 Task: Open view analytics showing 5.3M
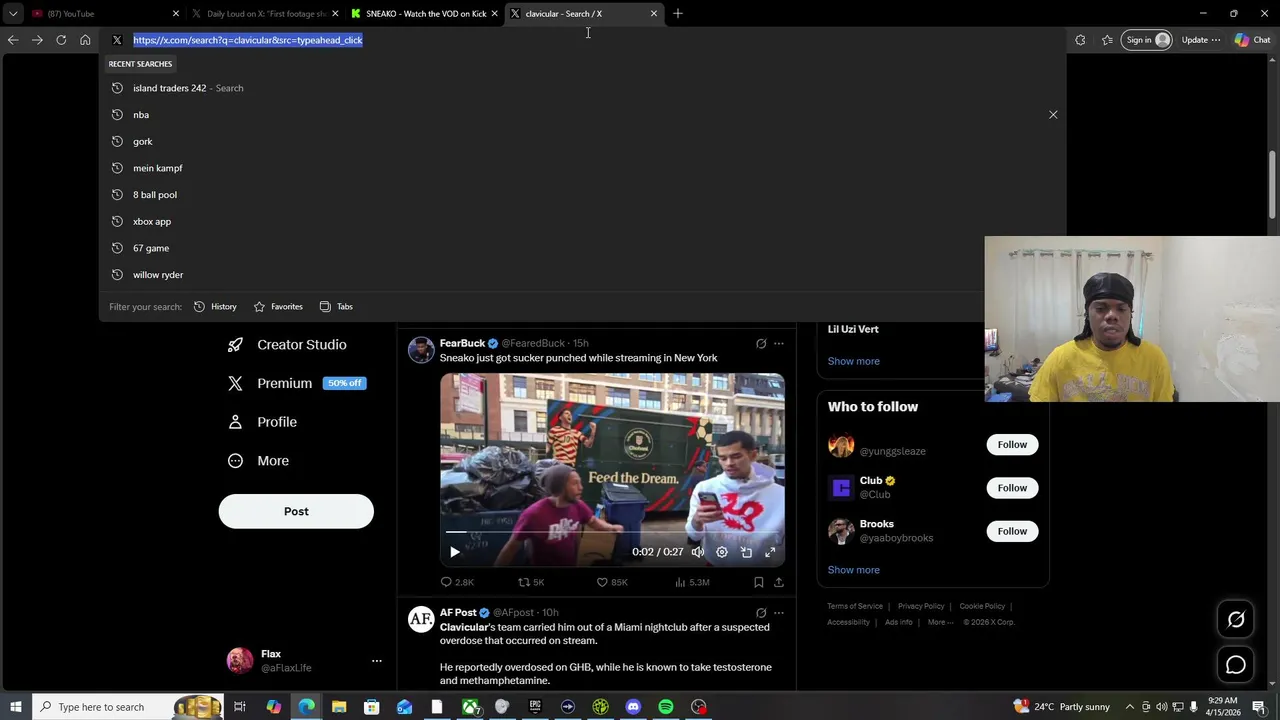coord(680,582)
